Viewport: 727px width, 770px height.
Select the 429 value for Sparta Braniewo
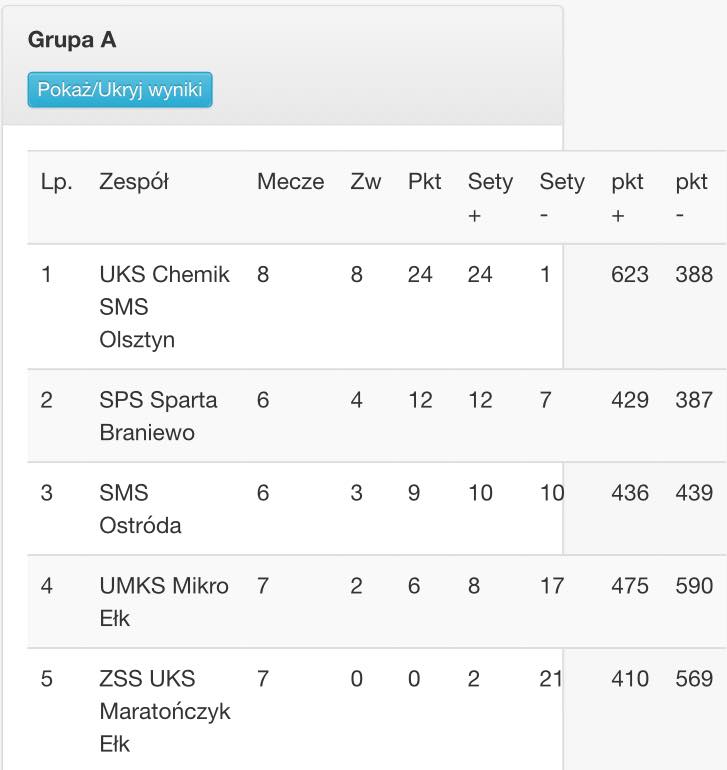(630, 400)
